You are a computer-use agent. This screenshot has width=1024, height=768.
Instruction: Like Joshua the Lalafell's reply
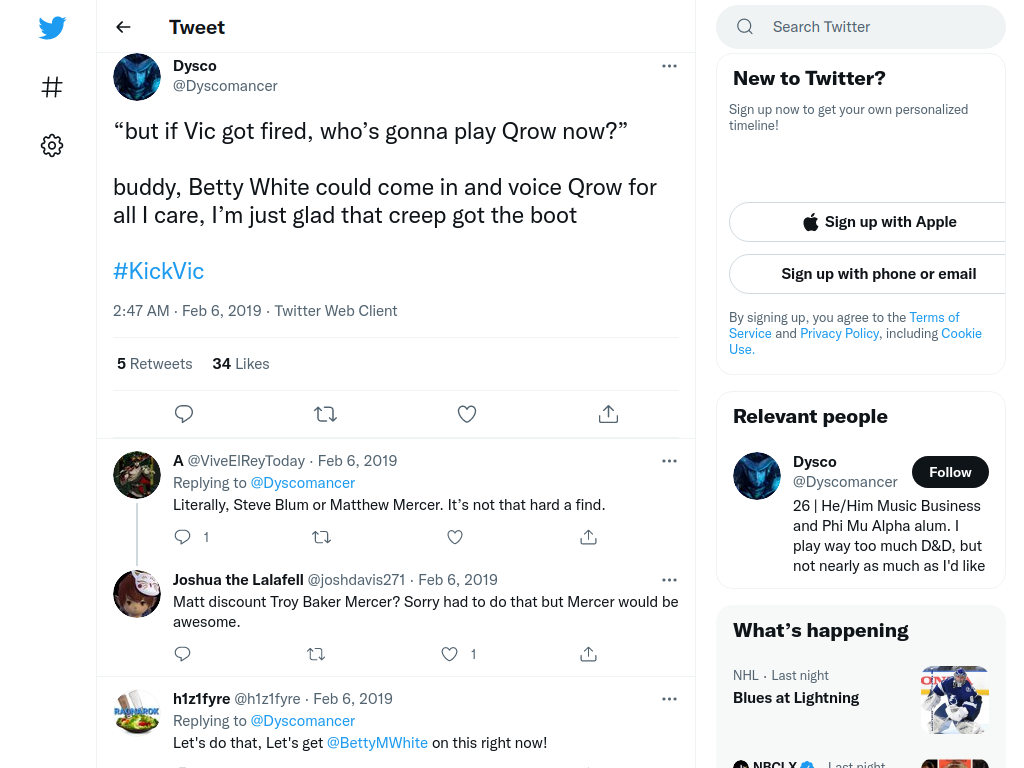tap(449, 654)
